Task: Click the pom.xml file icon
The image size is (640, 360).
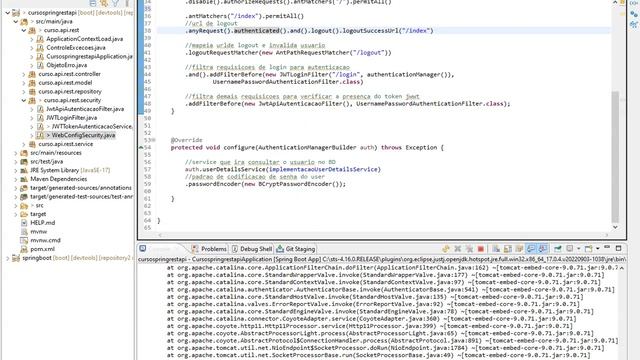Action: (x=24, y=249)
